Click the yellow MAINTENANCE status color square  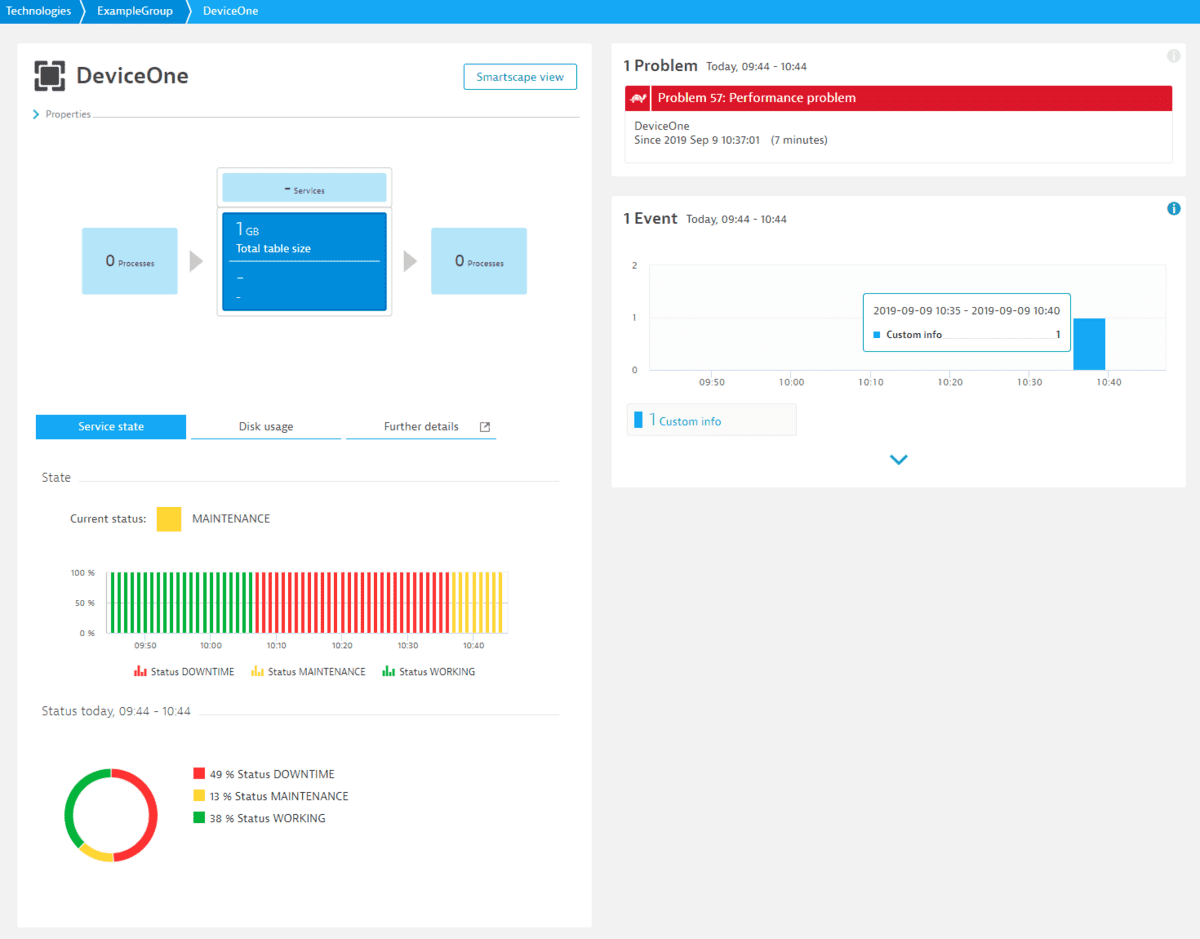(169, 518)
